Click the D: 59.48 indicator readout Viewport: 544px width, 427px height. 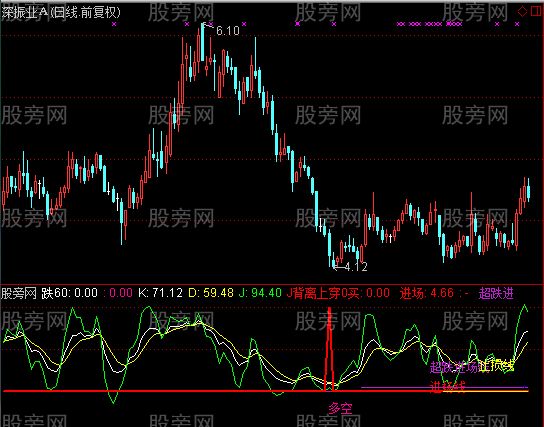[x=211, y=293]
